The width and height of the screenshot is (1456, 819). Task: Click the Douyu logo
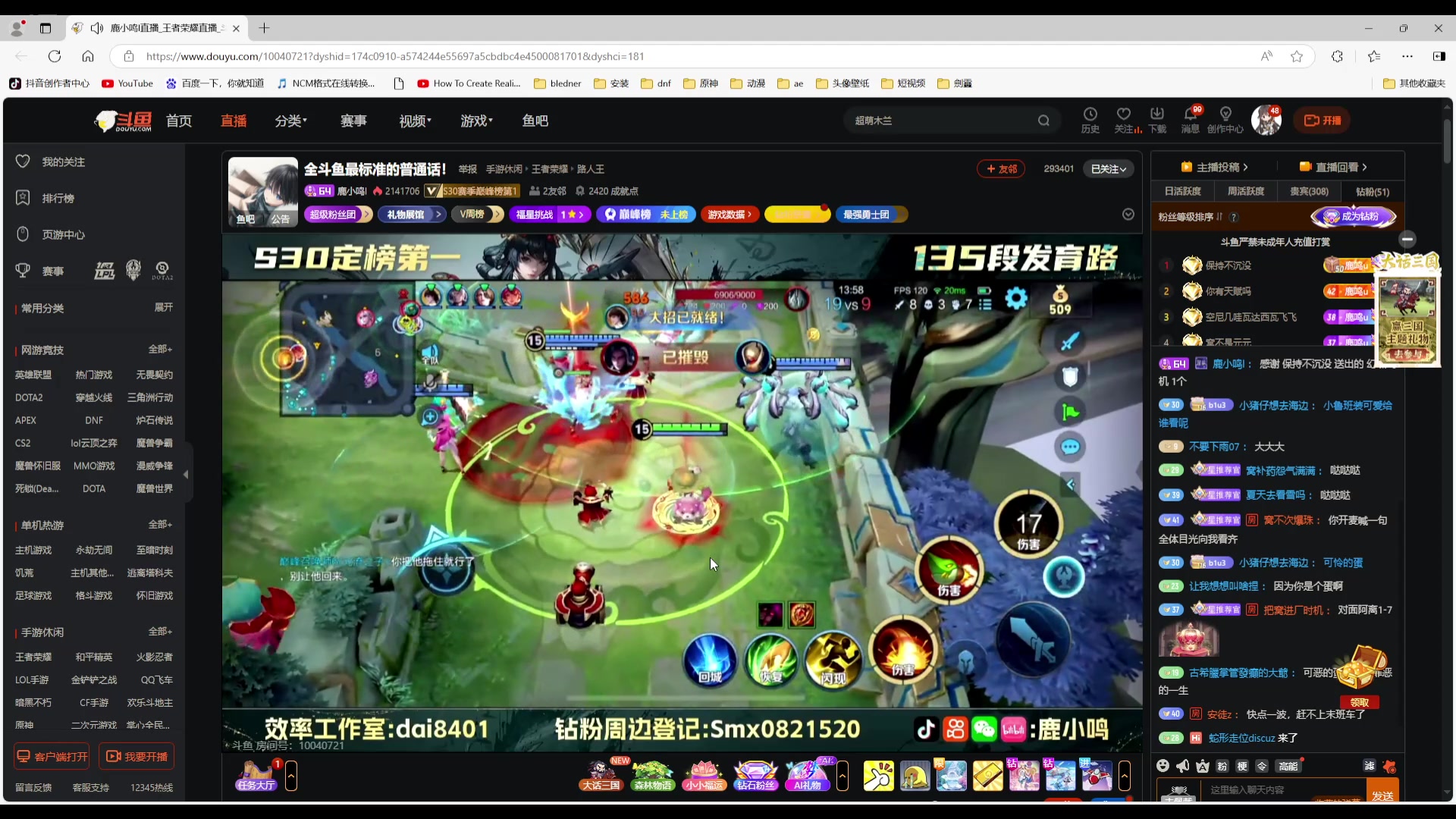tap(124, 121)
